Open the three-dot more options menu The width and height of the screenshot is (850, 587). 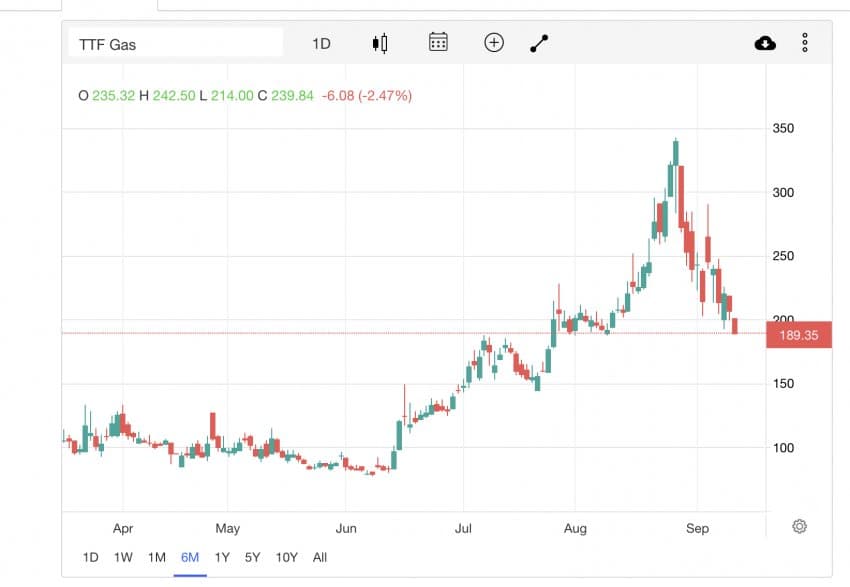pyautogui.click(x=805, y=43)
